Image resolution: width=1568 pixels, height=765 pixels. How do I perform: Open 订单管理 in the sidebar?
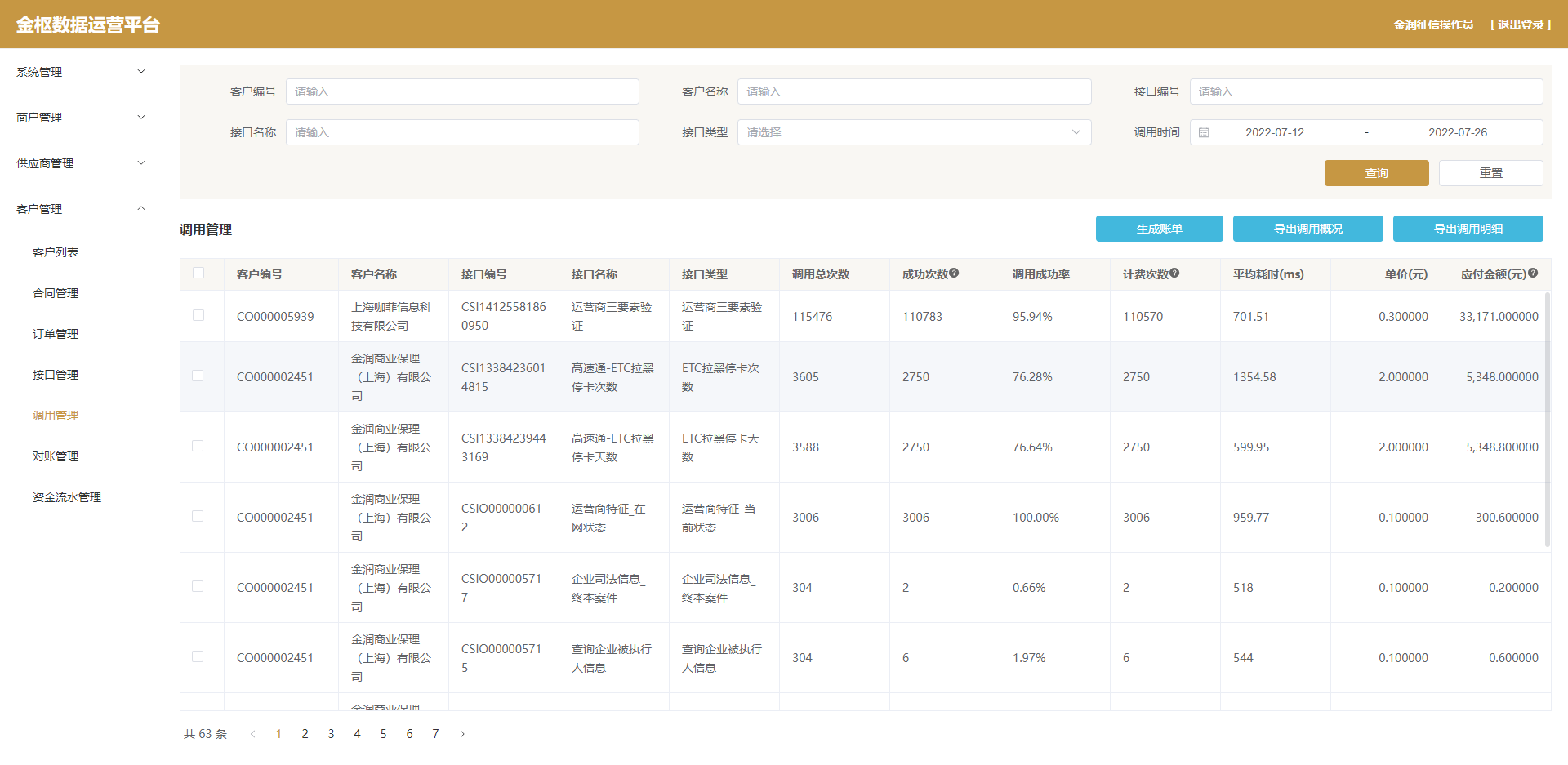[56, 334]
